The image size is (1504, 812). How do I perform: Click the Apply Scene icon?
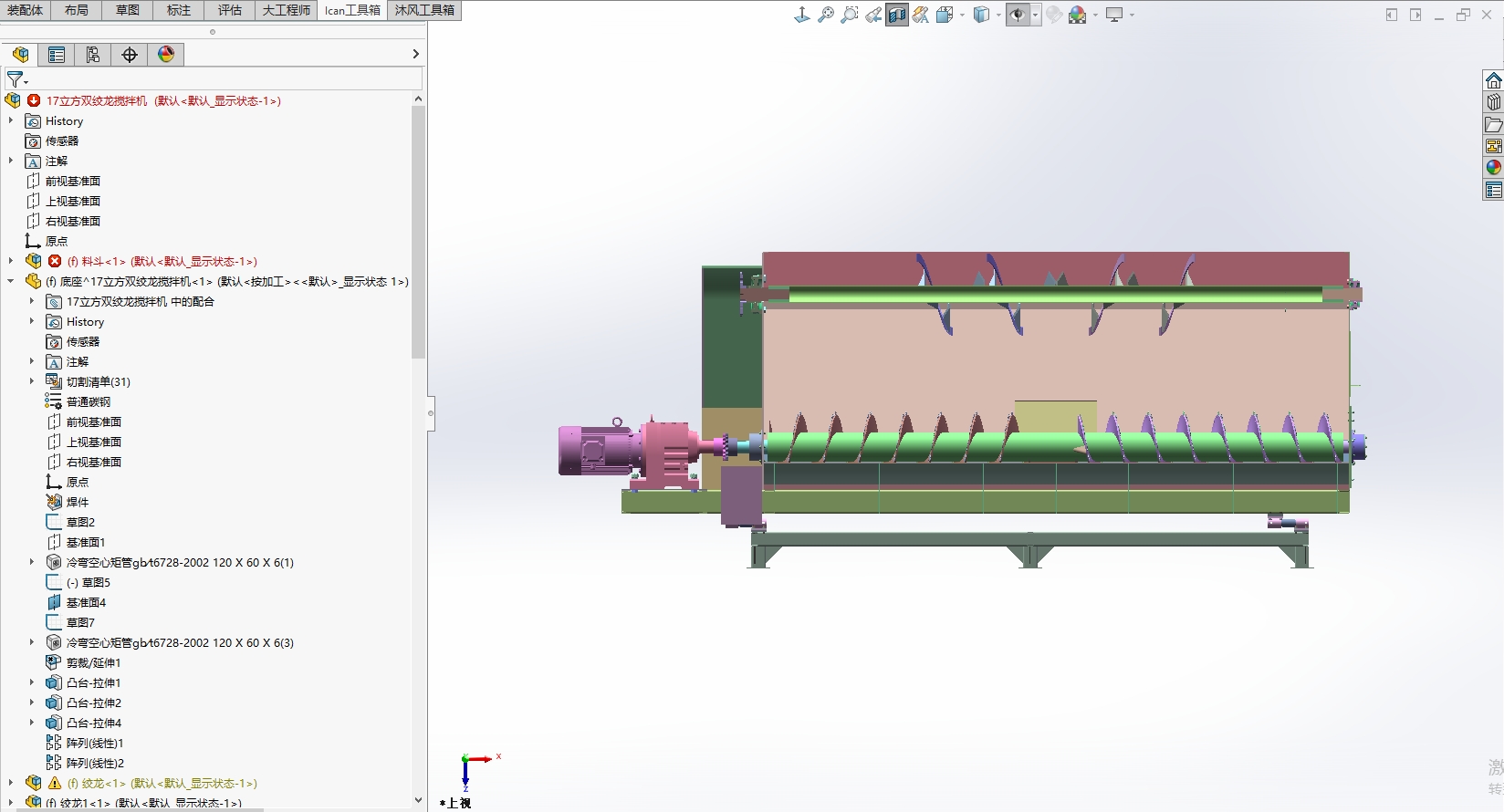coord(1078,15)
